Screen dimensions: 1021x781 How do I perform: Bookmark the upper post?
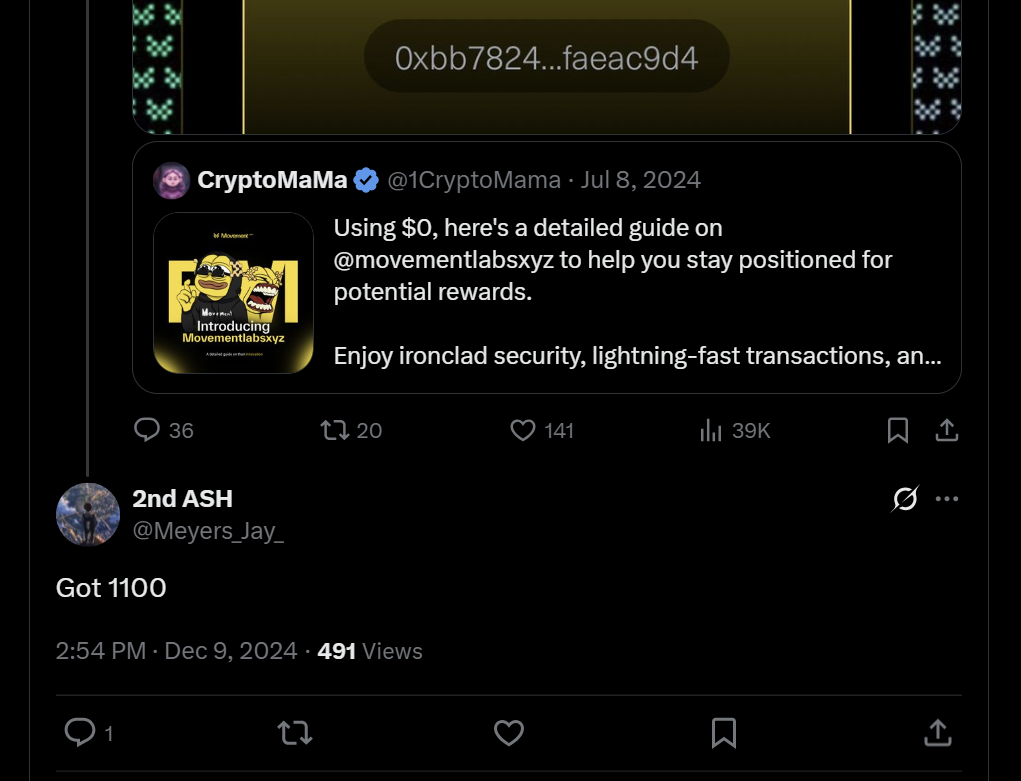[x=898, y=430]
